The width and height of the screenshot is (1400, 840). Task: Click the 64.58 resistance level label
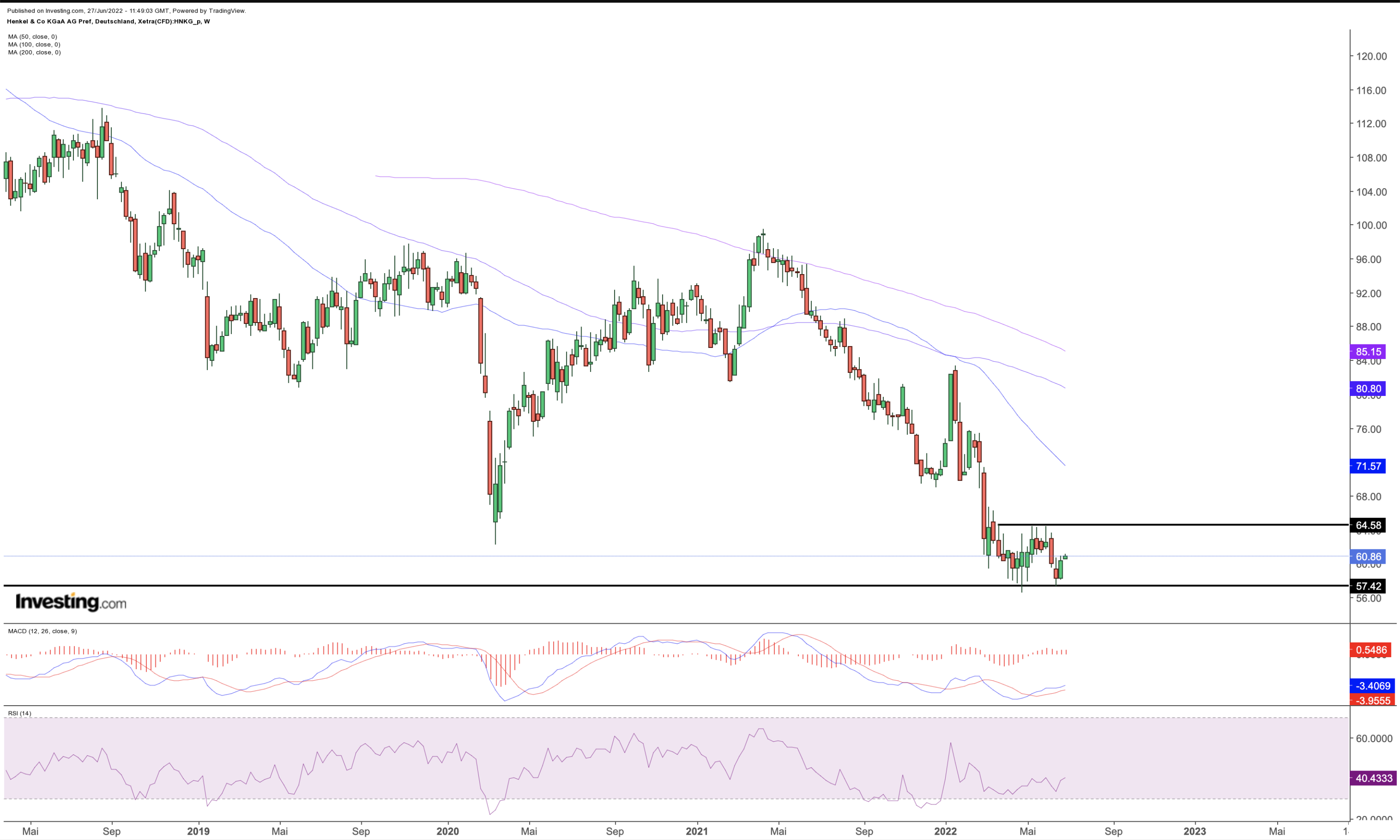(x=1368, y=525)
